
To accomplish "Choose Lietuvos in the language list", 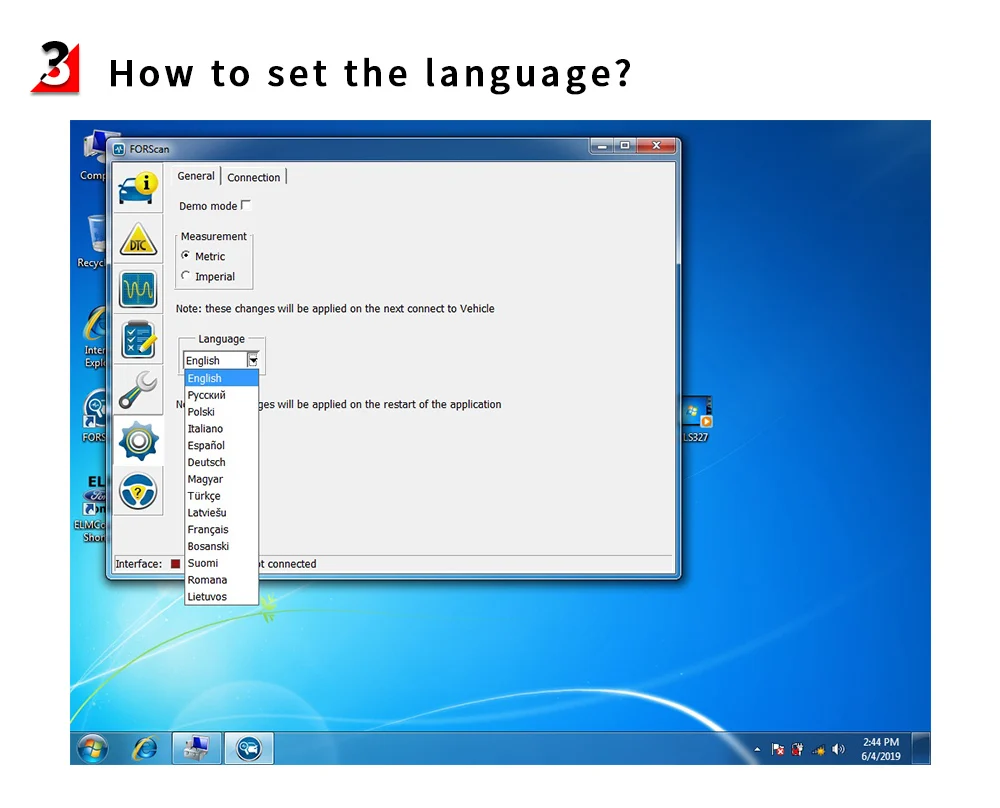I will pyautogui.click(x=221, y=596).
